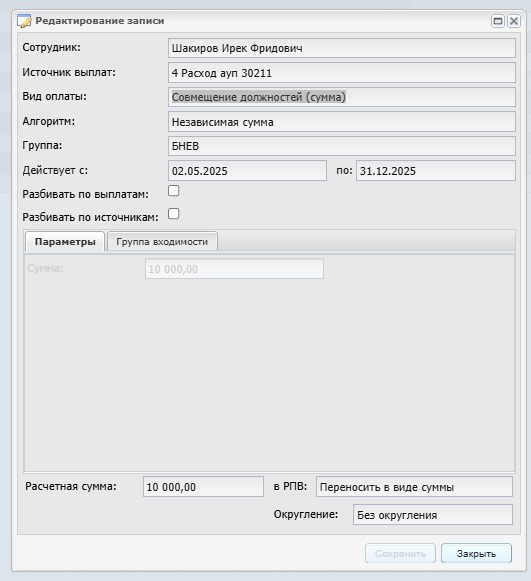Screen dimensions: 531x581
Task: Click the Алгоритм: label
Action: [x=49, y=121]
